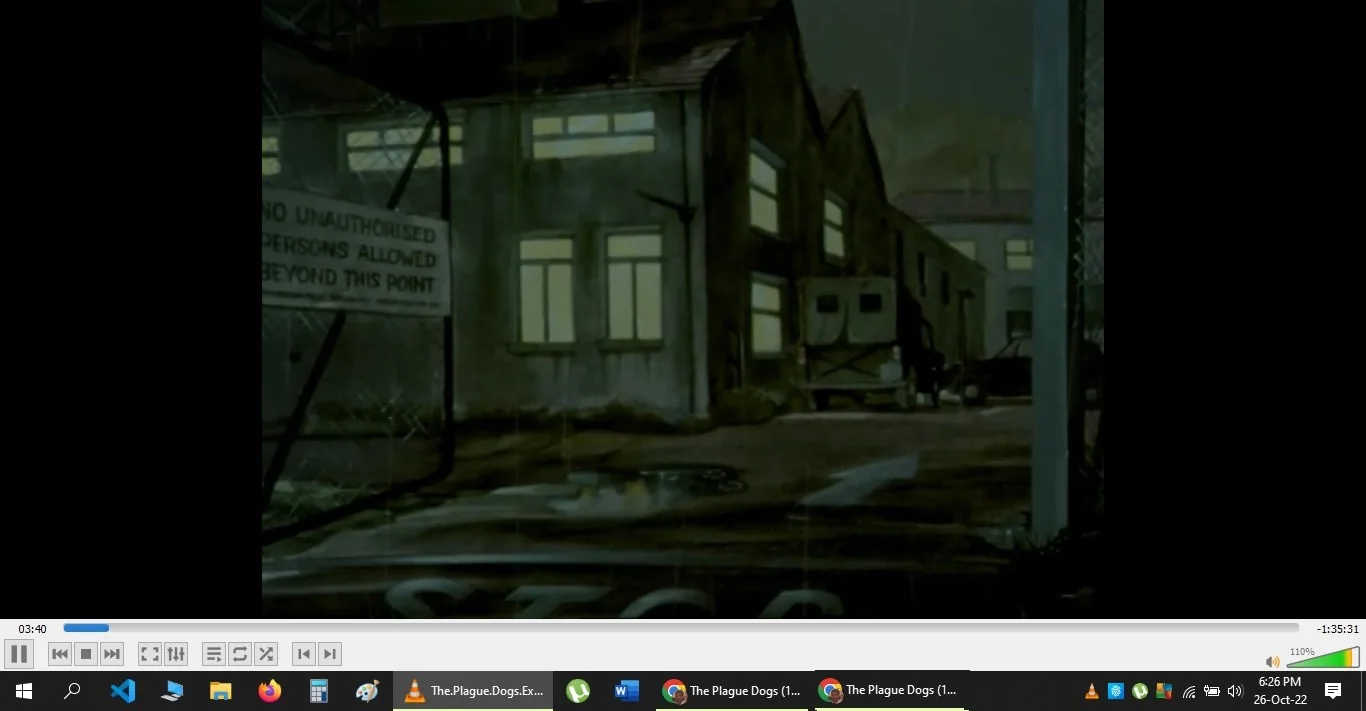Open extended settings and effects panel
Viewport: 1366px width, 711px height.
coord(176,654)
